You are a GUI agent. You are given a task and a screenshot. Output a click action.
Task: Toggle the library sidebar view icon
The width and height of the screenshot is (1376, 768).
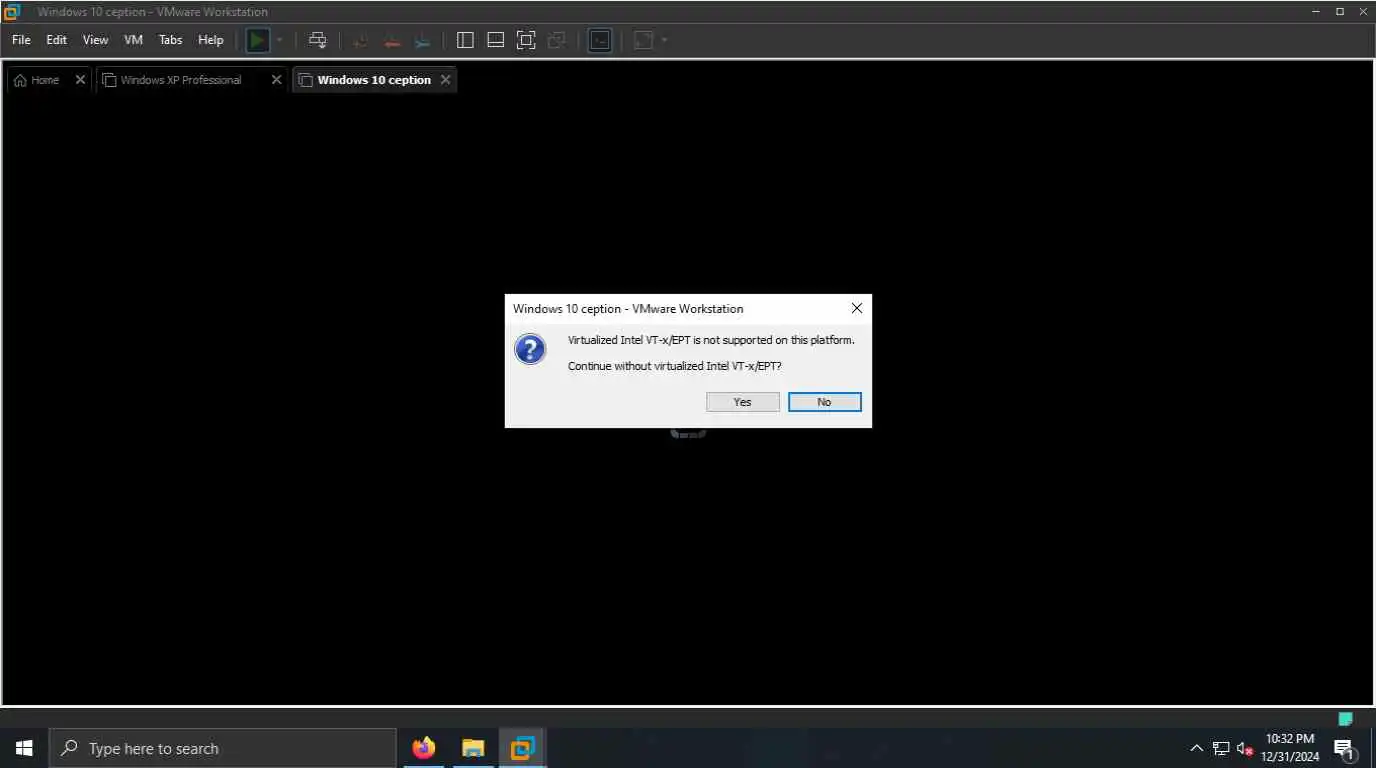465,40
